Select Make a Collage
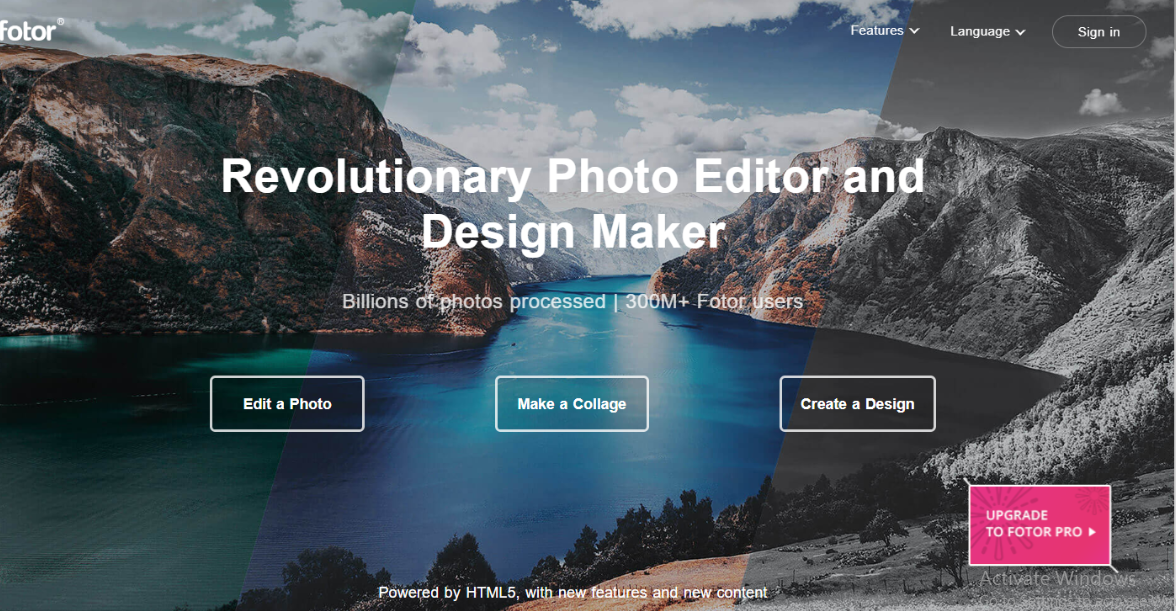This screenshot has height=611, width=1176. coord(572,403)
